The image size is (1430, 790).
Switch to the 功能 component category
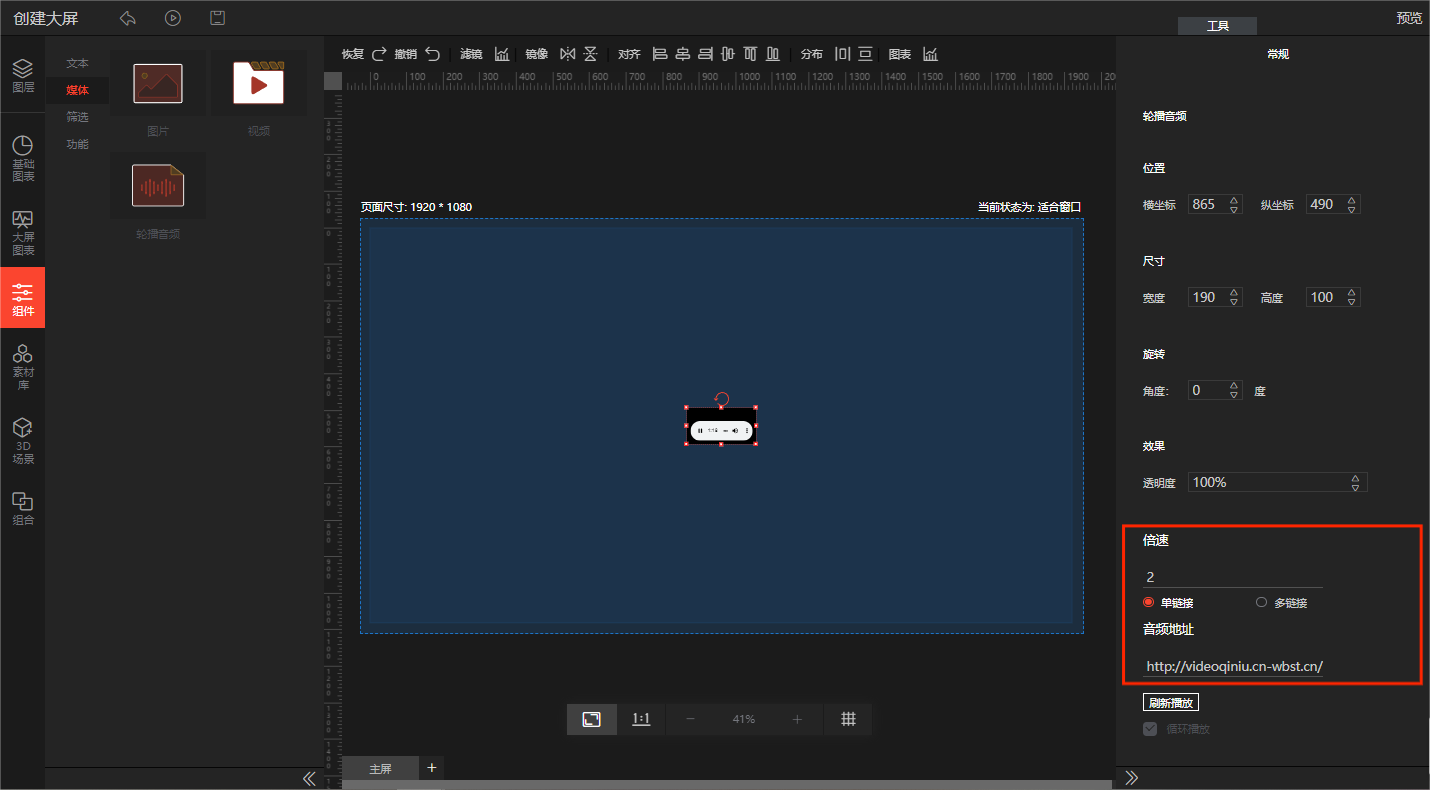(77, 144)
